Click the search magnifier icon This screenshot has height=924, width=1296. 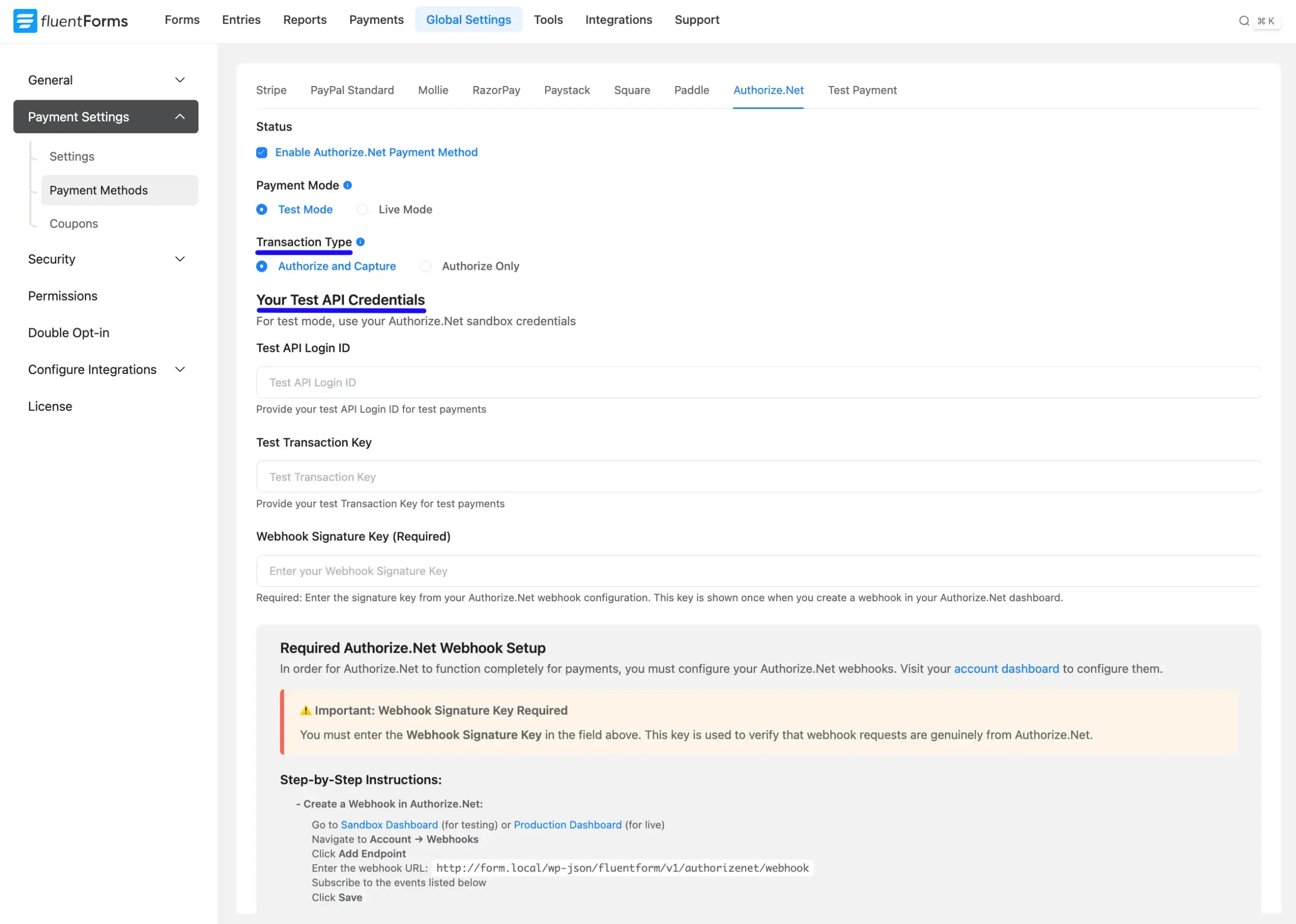pos(1244,21)
